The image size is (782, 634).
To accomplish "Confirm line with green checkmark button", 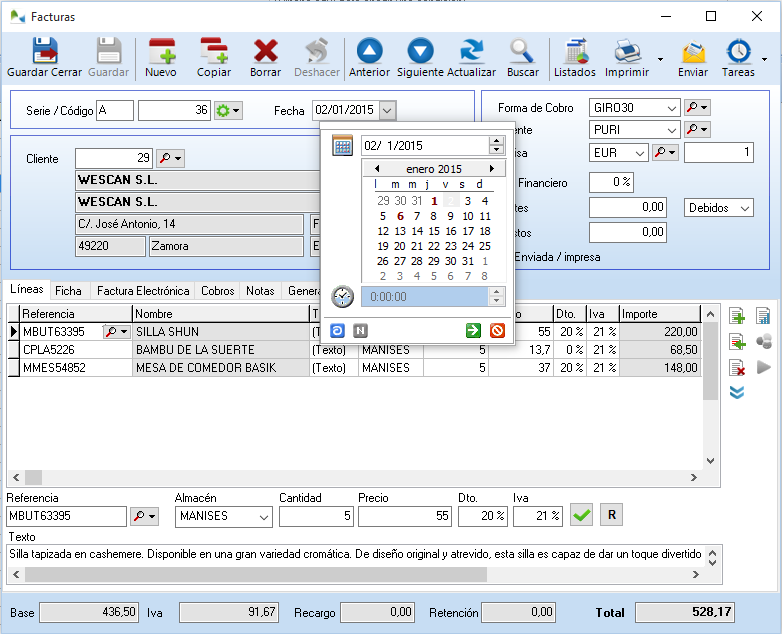I will click(x=581, y=516).
